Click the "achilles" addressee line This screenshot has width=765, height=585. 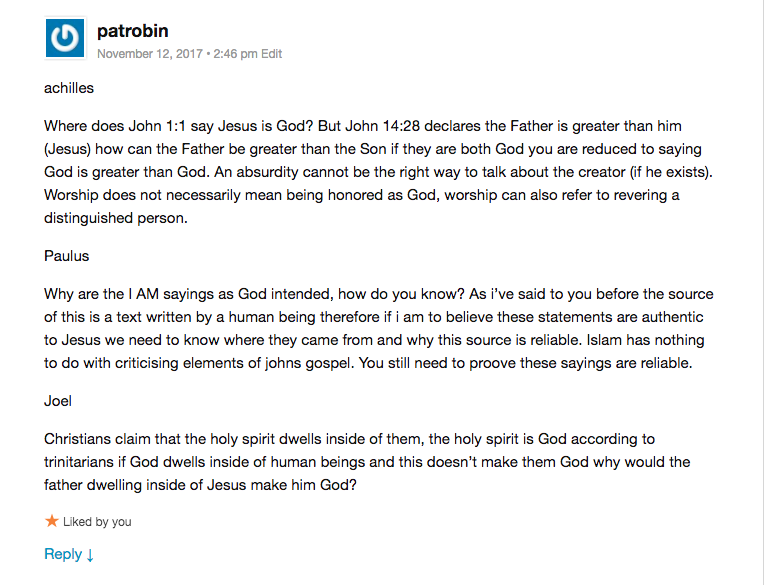pyautogui.click(x=69, y=88)
